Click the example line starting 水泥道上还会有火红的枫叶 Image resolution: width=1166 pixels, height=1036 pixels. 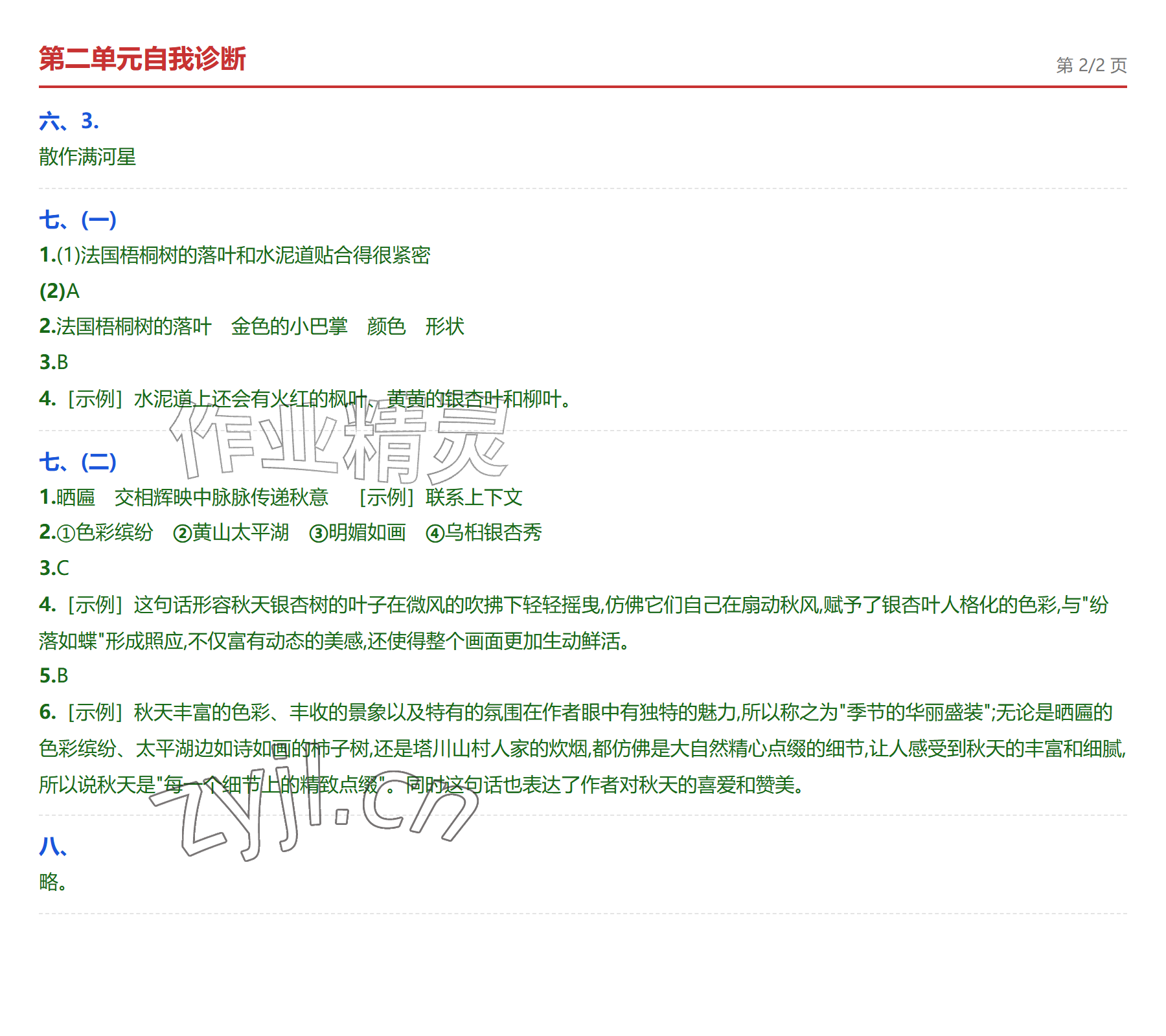(x=306, y=399)
